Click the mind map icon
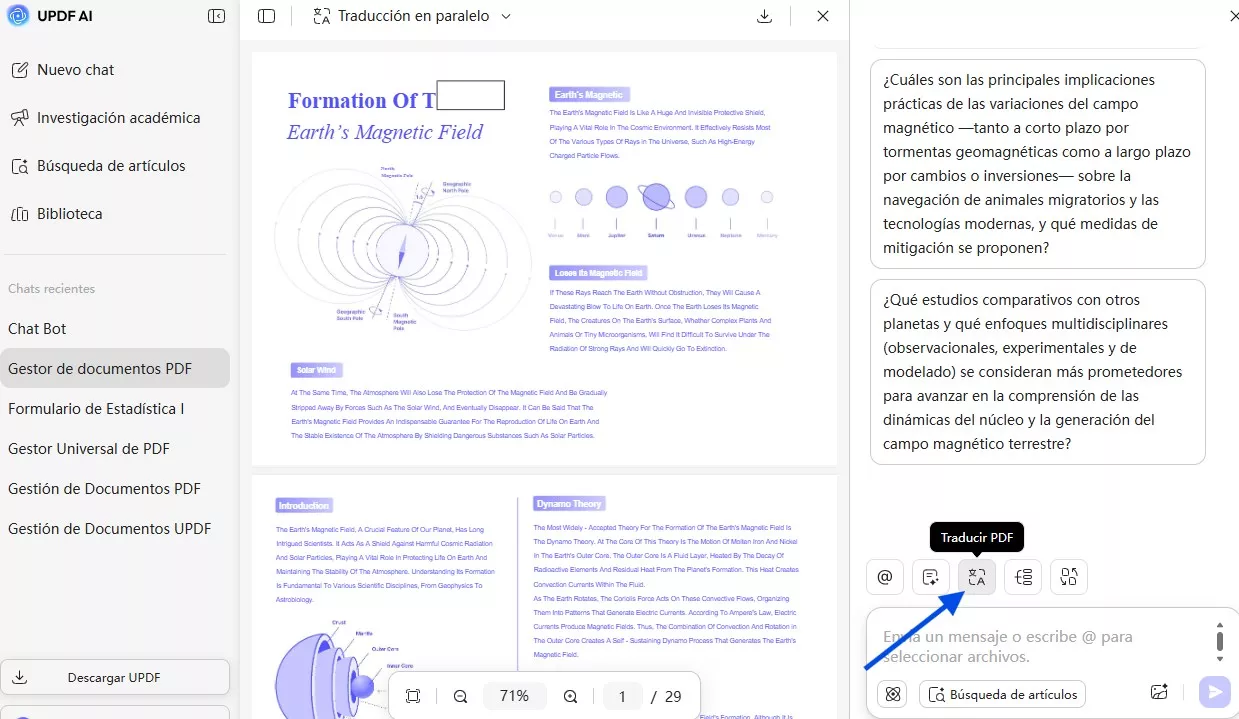This screenshot has height=719, width=1239. pos(1023,577)
